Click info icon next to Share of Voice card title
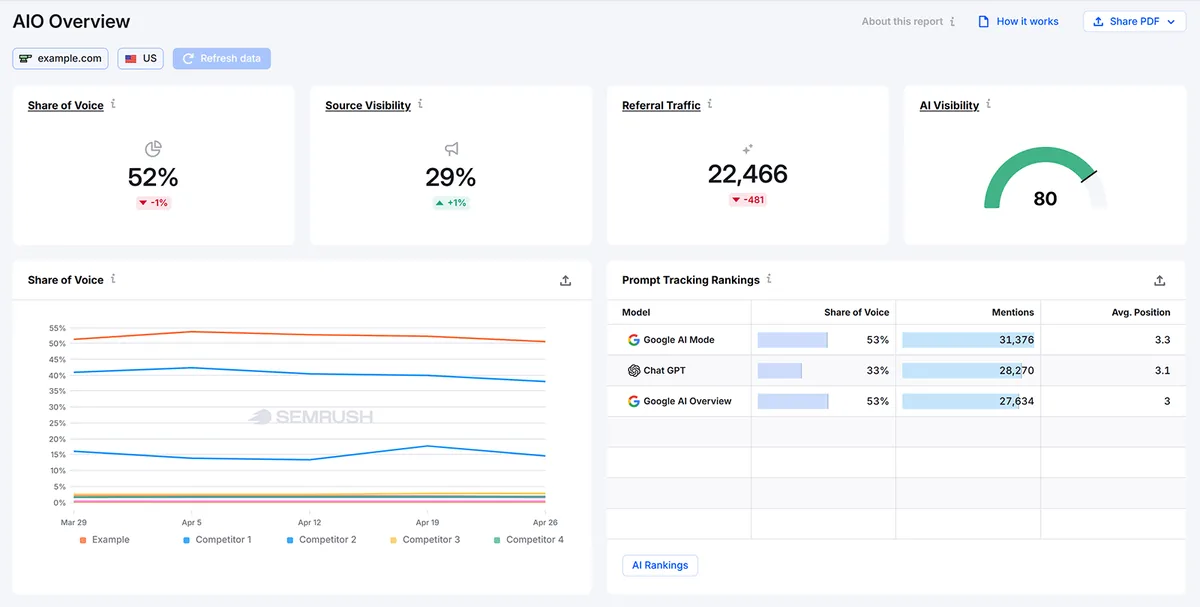Image resolution: width=1200 pixels, height=607 pixels. coord(113,104)
